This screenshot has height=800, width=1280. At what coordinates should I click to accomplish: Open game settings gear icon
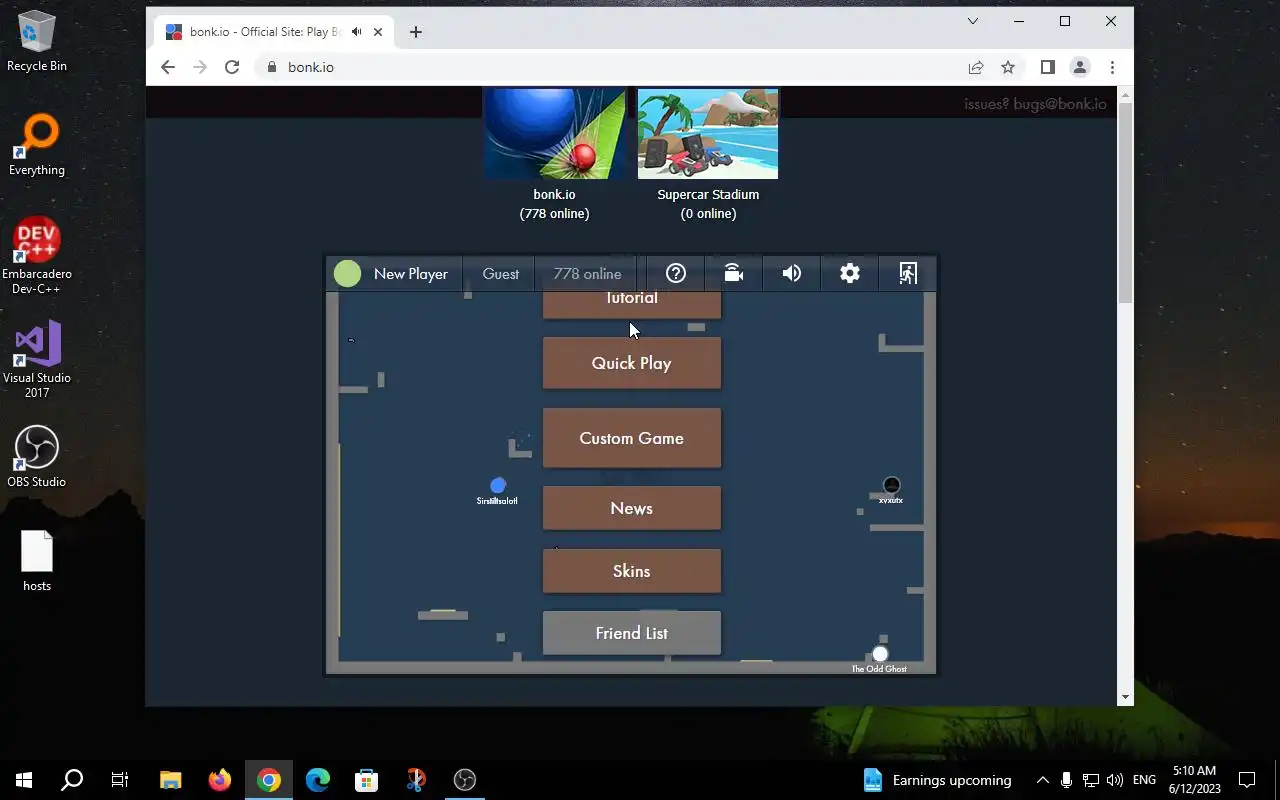pyautogui.click(x=849, y=273)
